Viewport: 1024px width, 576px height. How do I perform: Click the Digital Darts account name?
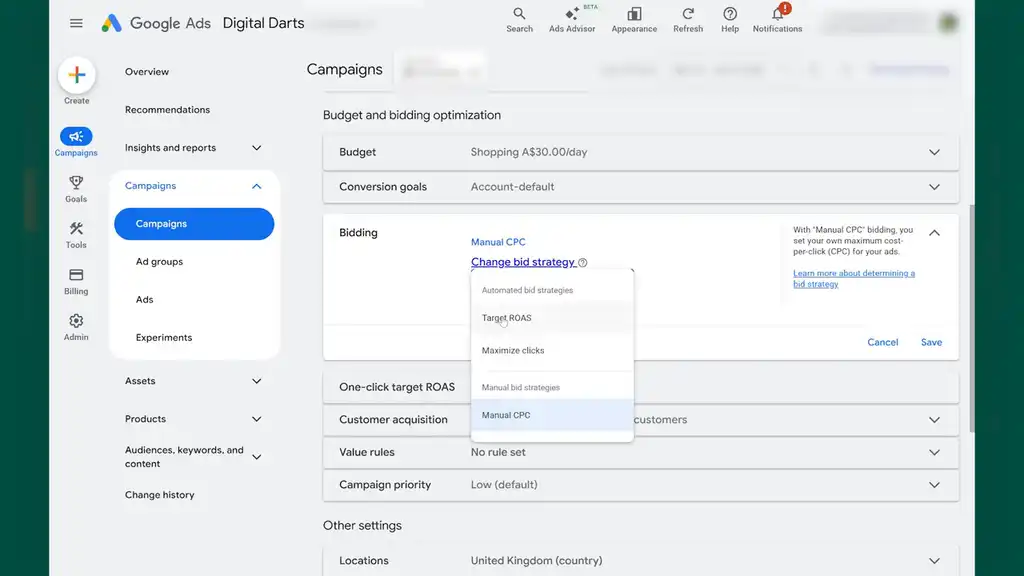pos(263,23)
